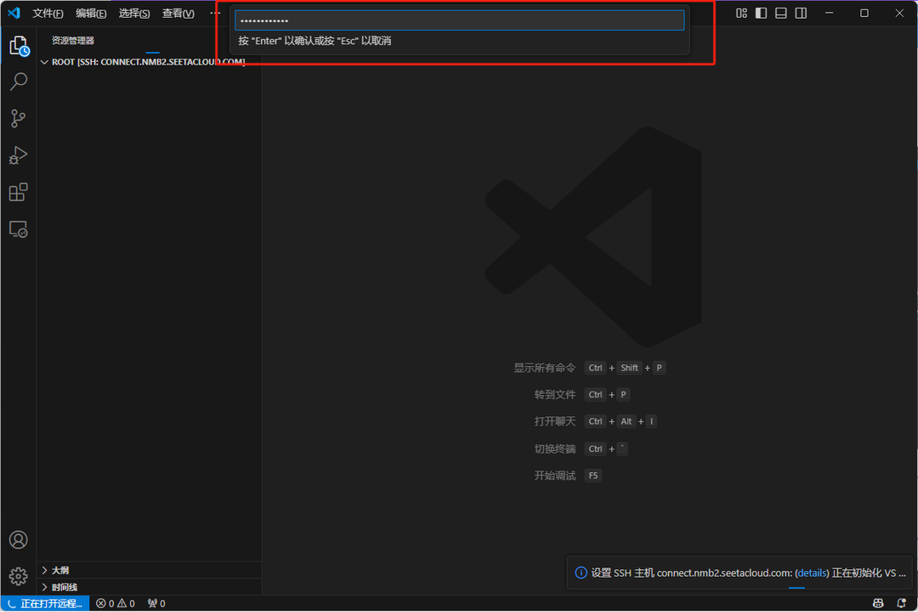Open the Source Control view icon
Image resolution: width=918 pixels, height=612 pixels.
tap(19, 119)
